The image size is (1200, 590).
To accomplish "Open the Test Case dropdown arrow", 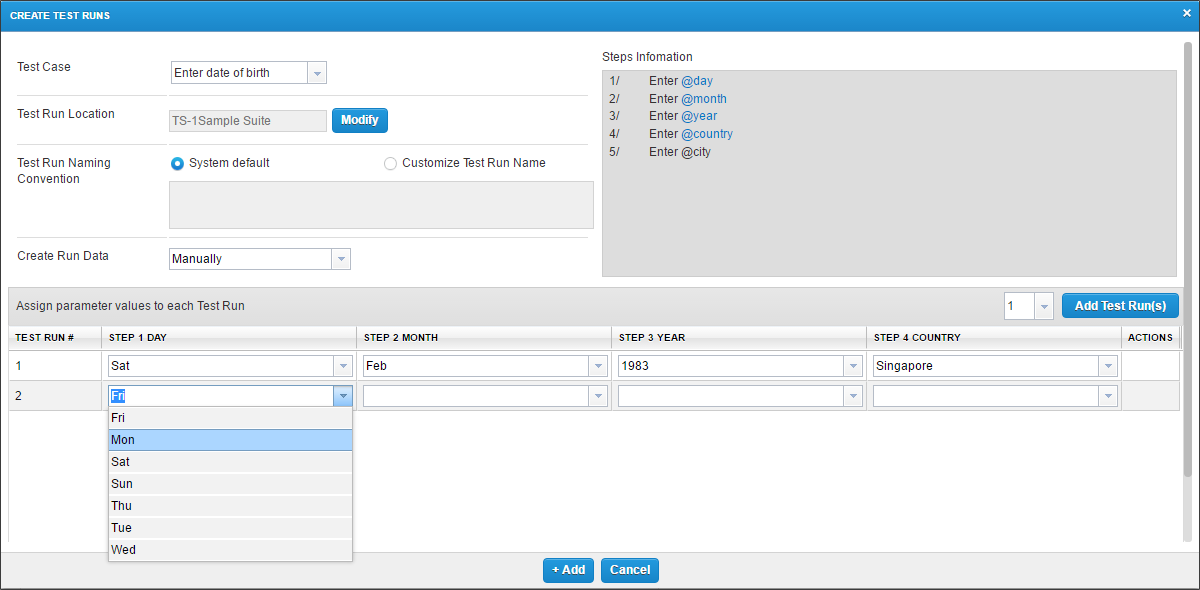I will pos(317,73).
